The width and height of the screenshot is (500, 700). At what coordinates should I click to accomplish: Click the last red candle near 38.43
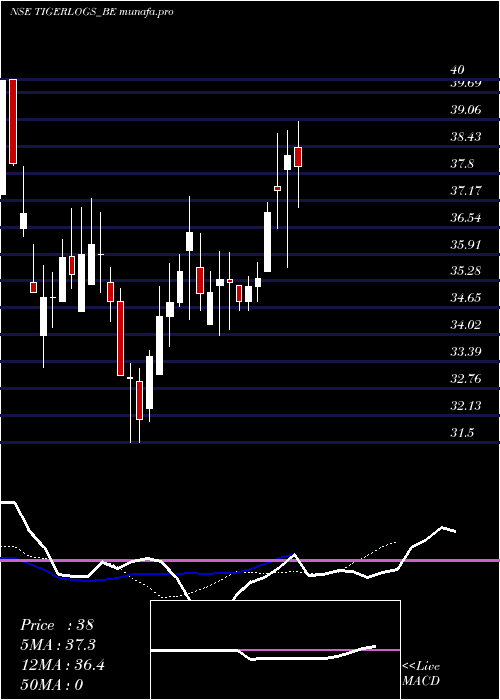pyautogui.click(x=298, y=157)
